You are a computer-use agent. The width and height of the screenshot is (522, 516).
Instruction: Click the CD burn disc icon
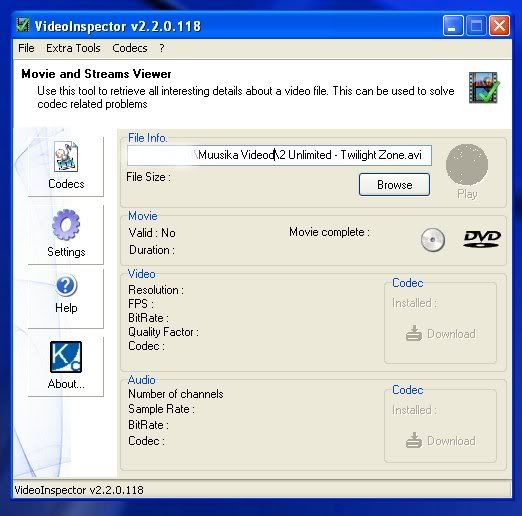(x=433, y=240)
